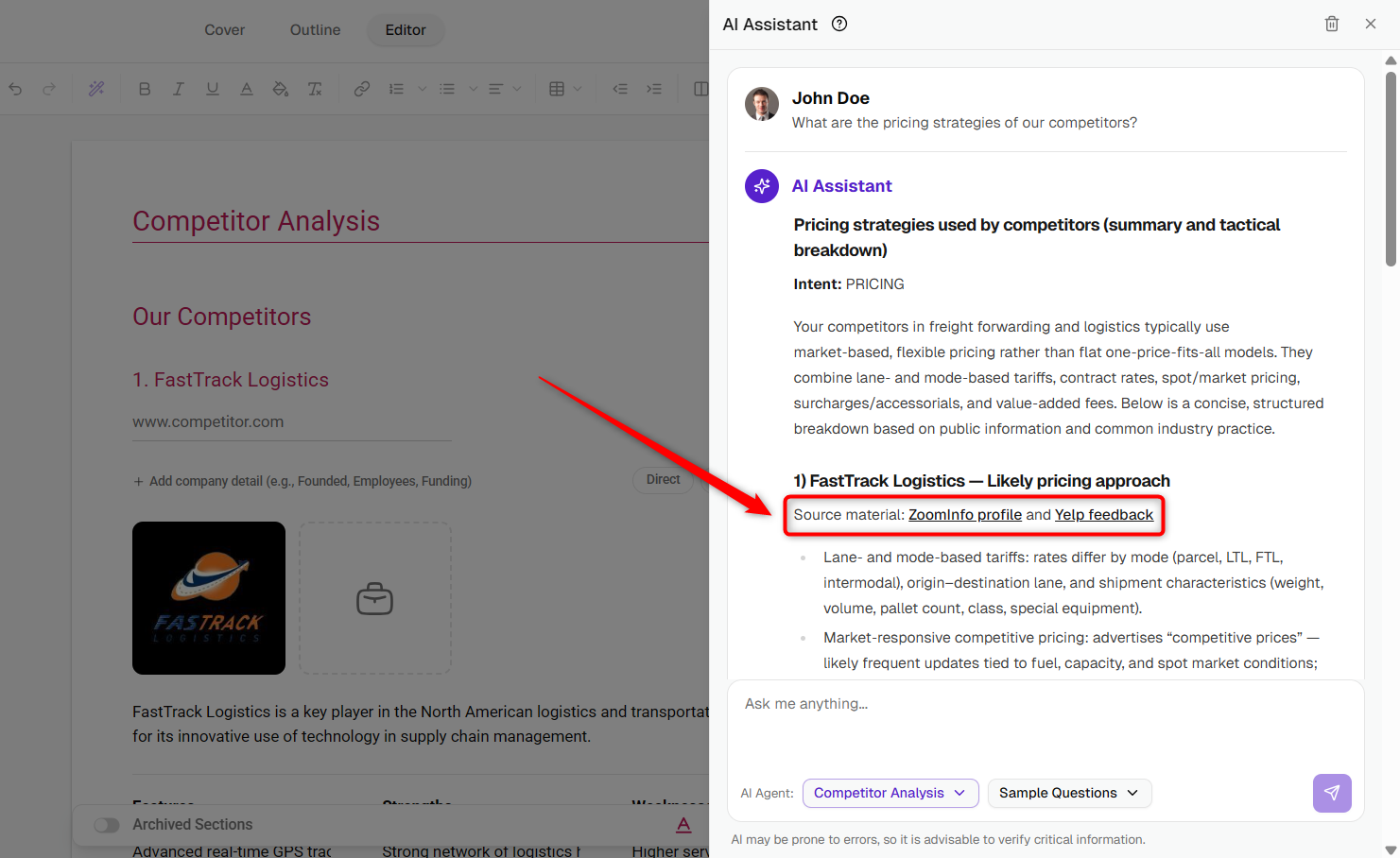Click the FastTrack Logistics logo thumbnail

tap(209, 598)
